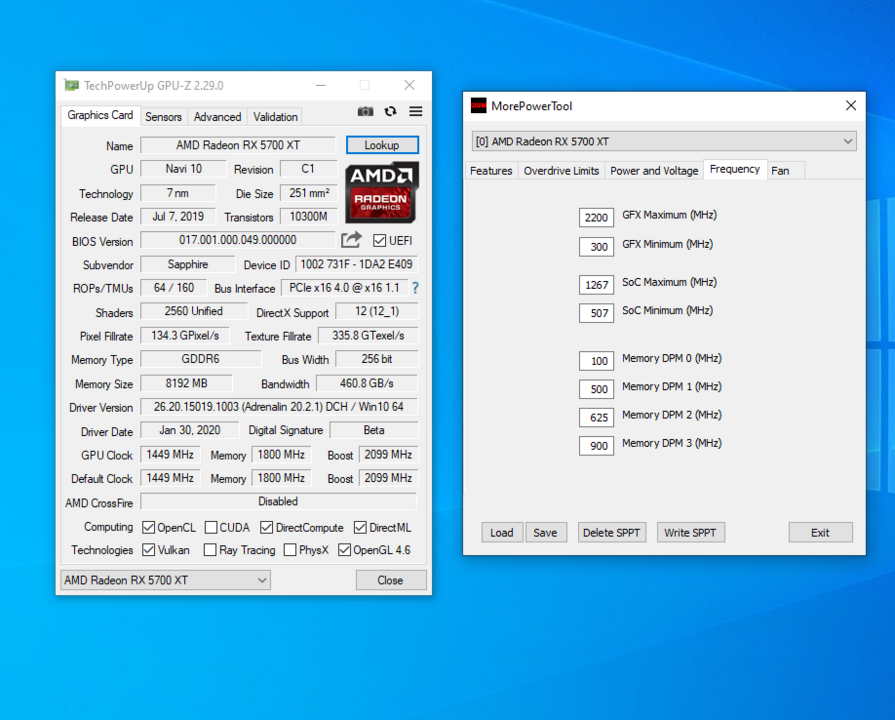Click the Load button in MorePowerTool
This screenshot has width=895, height=720.
(502, 533)
